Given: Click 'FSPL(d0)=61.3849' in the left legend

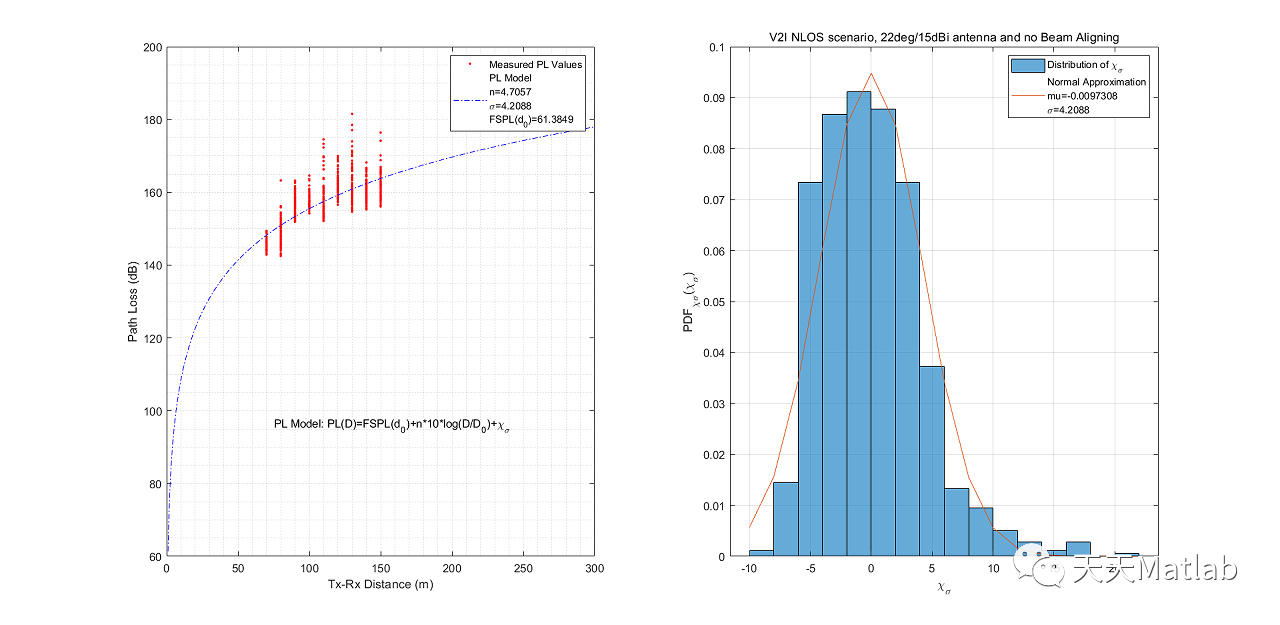Looking at the screenshot, I should coord(530,119).
